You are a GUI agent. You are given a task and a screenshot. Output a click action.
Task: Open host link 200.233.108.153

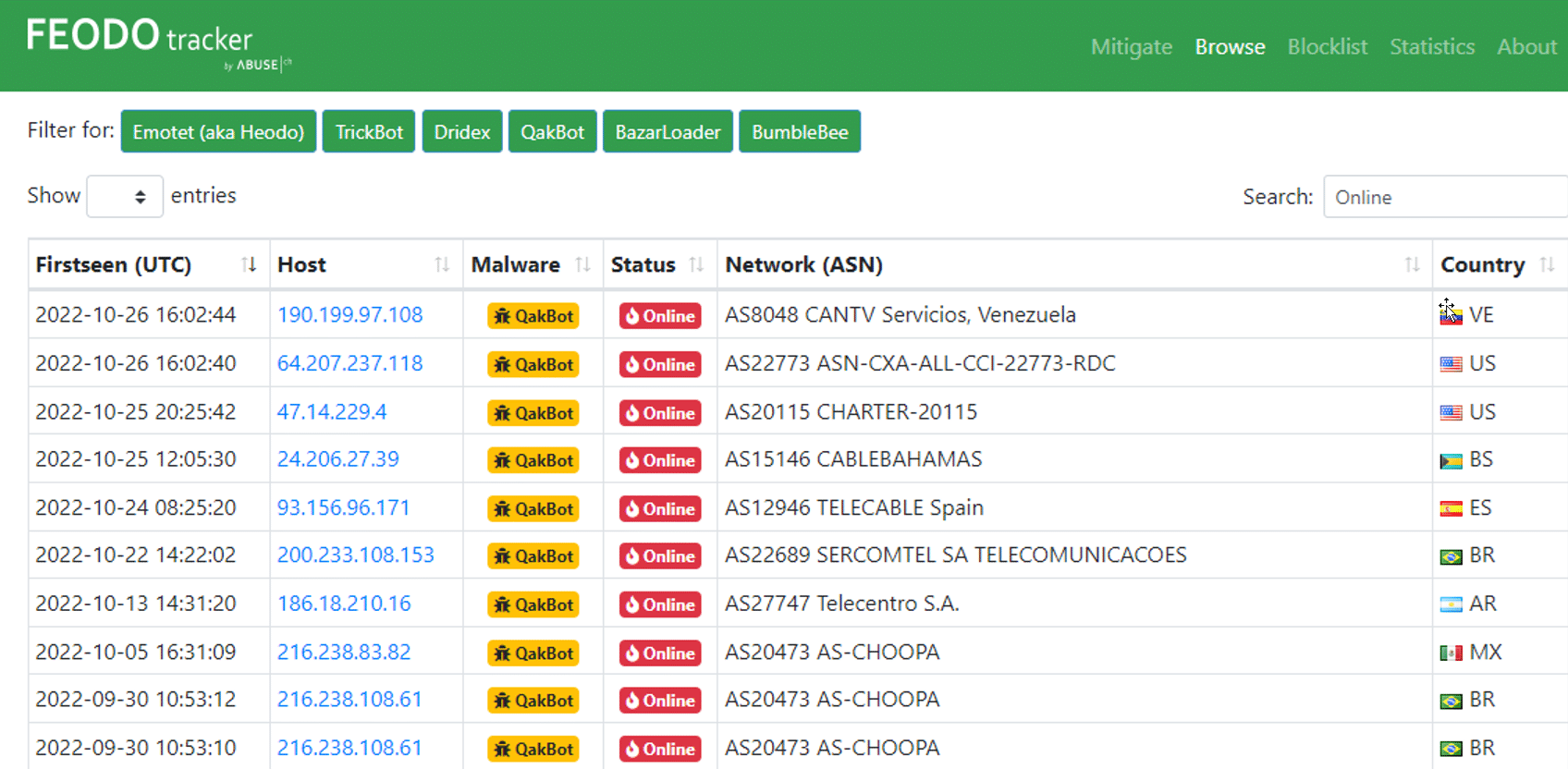356,555
